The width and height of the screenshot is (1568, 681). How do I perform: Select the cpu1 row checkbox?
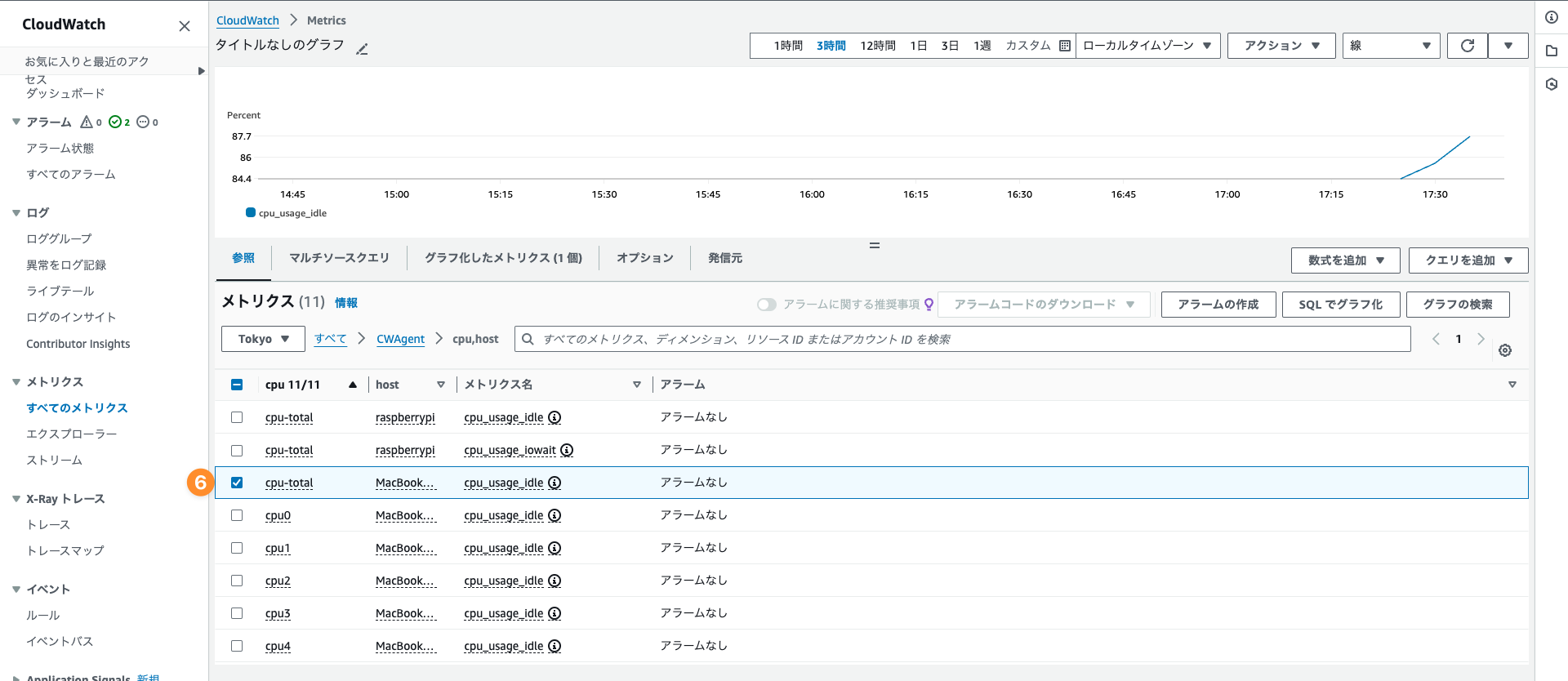point(237,548)
